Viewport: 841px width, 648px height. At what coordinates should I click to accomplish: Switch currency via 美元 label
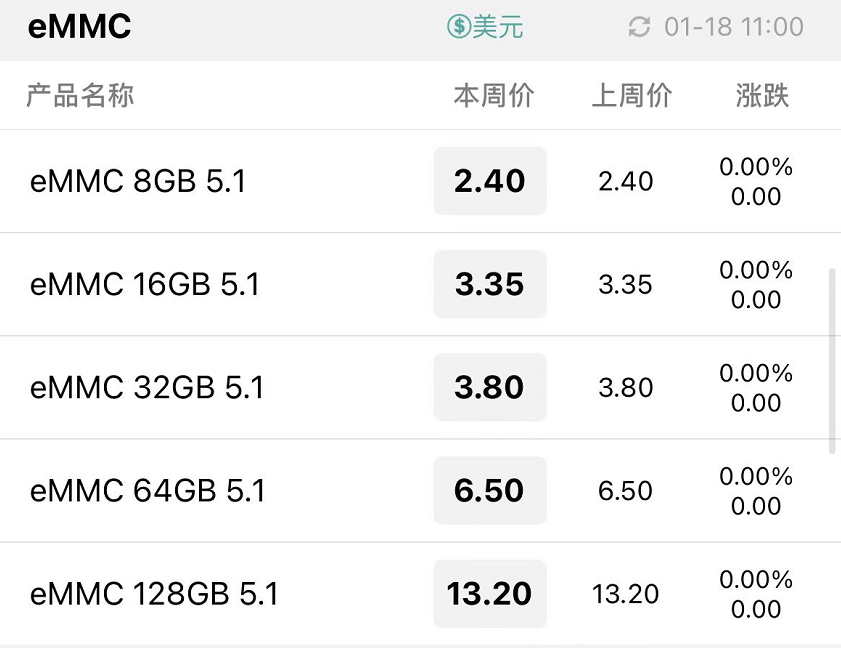click(x=498, y=26)
